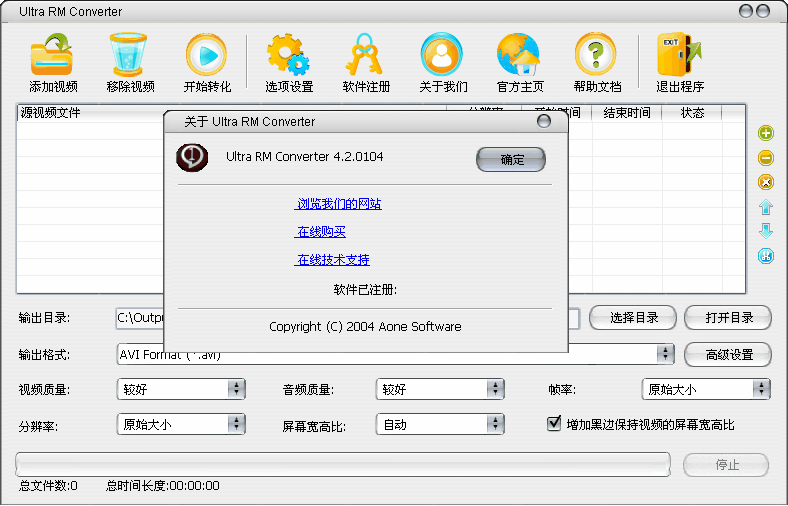The image size is (788, 506).
Task: Click 确定 button in About dialog
Action: 510,159
